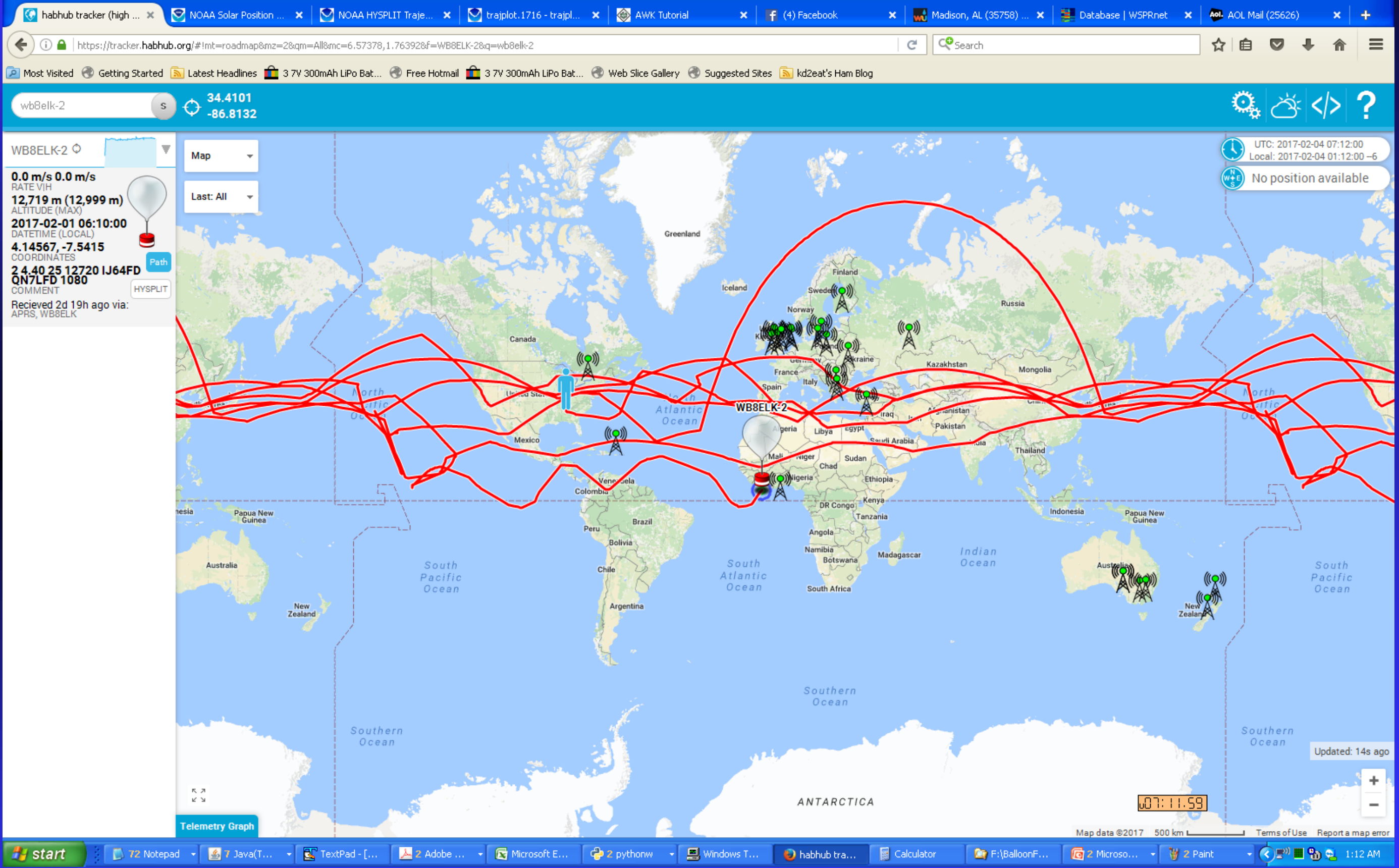Click the Terms of Use link
The height and width of the screenshot is (868, 1399).
1280,832
